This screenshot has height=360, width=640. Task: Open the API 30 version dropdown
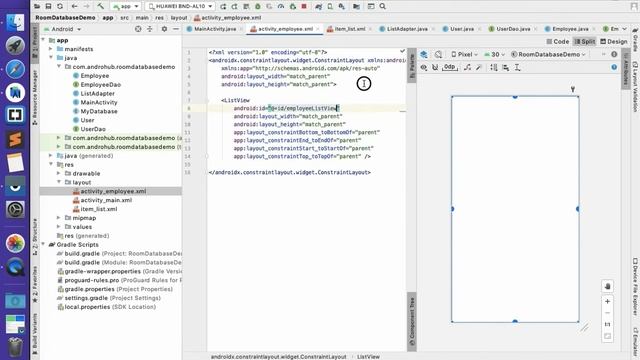tap(494, 54)
